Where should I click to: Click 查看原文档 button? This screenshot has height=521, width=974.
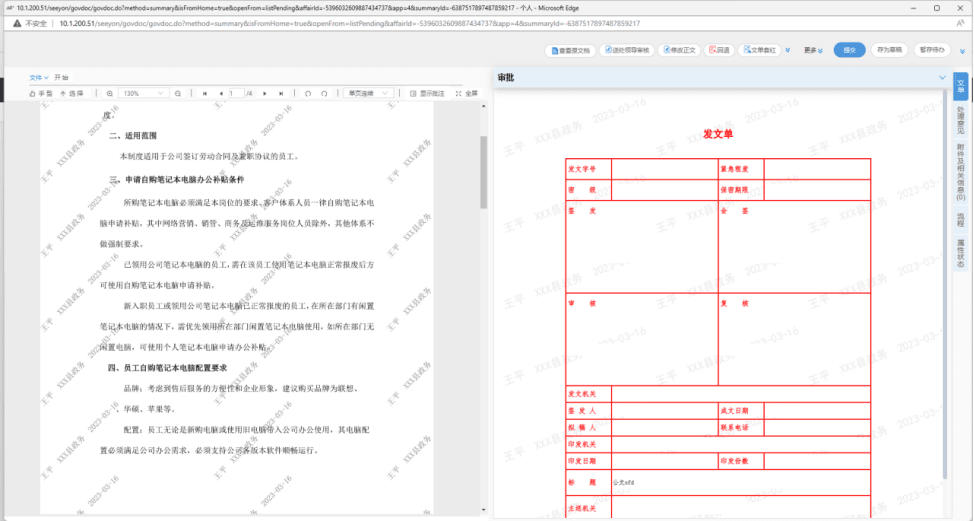[570, 50]
